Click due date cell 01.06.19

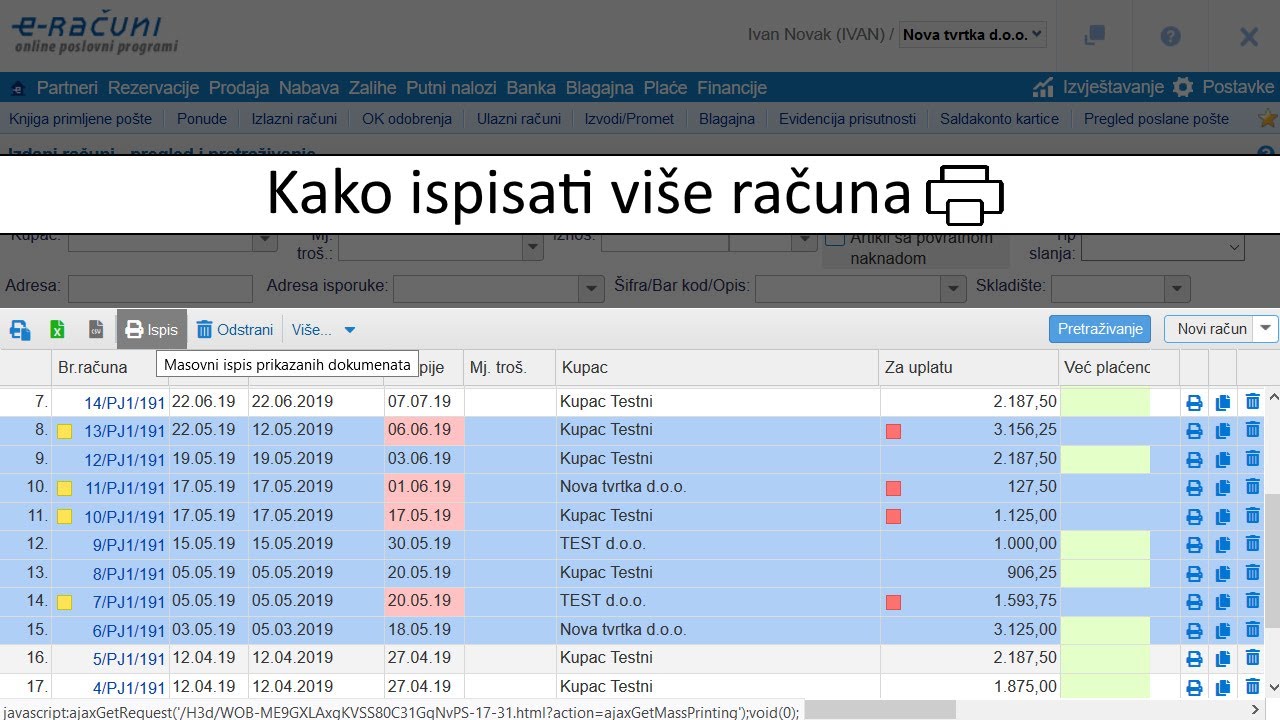[x=424, y=487]
